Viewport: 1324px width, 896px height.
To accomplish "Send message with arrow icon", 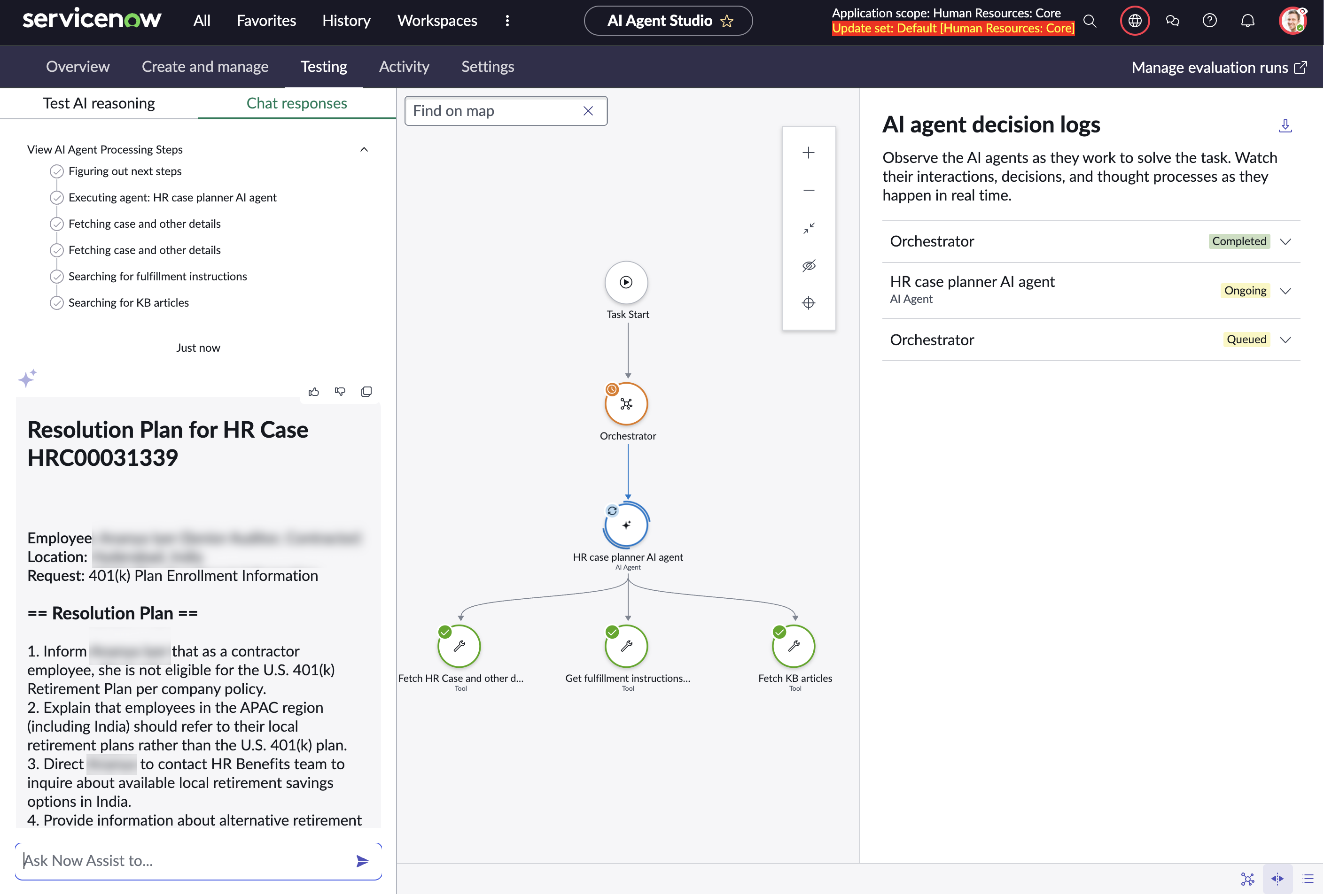I will [362, 861].
